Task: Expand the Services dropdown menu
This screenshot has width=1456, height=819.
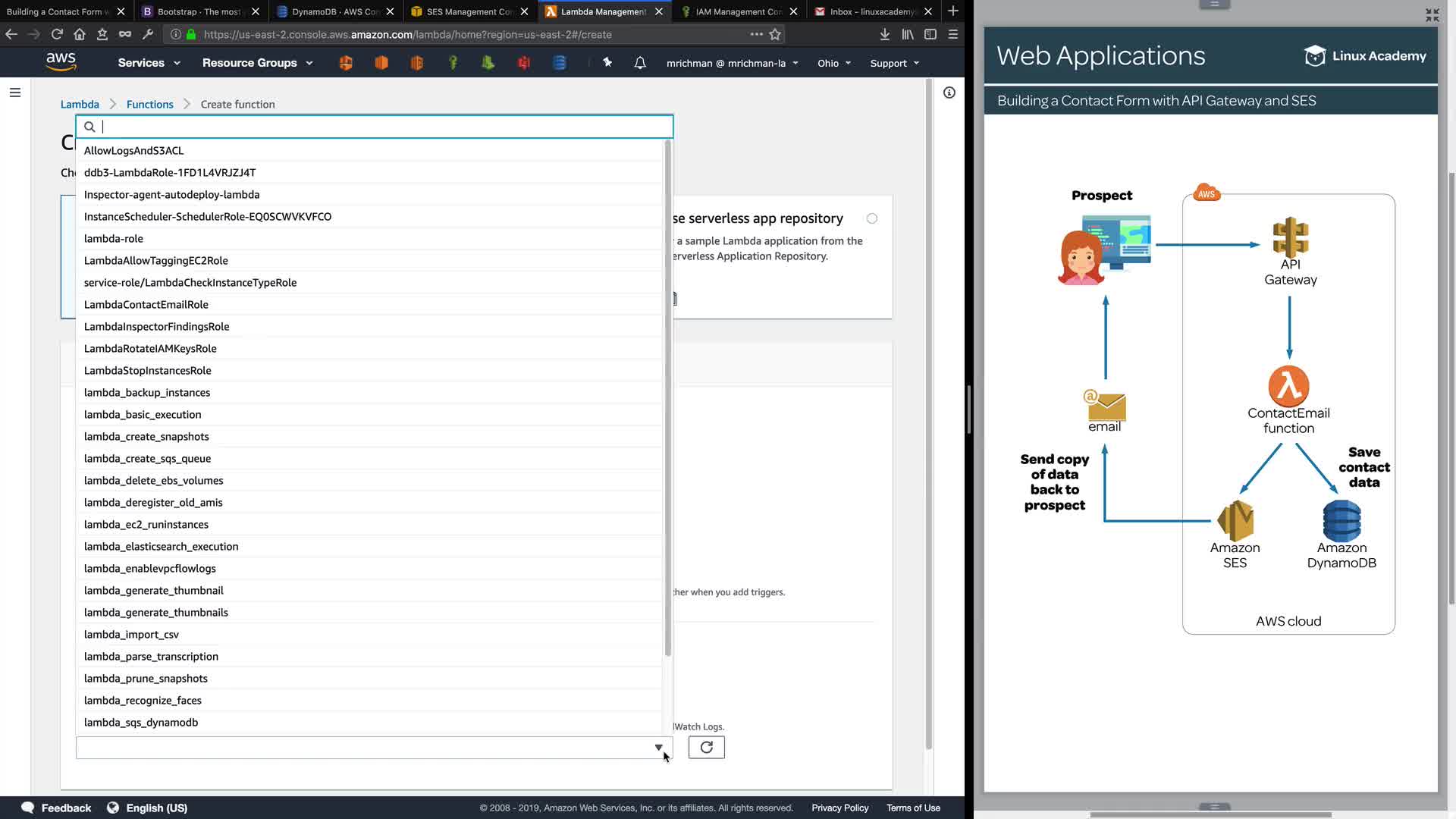Action: coord(149,63)
